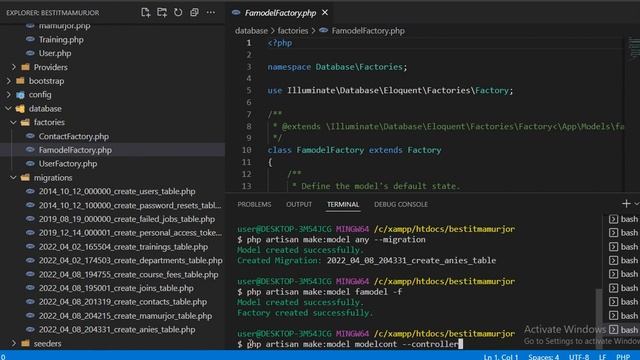
Task: Open ContactFactory.php file
Action: (73, 136)
